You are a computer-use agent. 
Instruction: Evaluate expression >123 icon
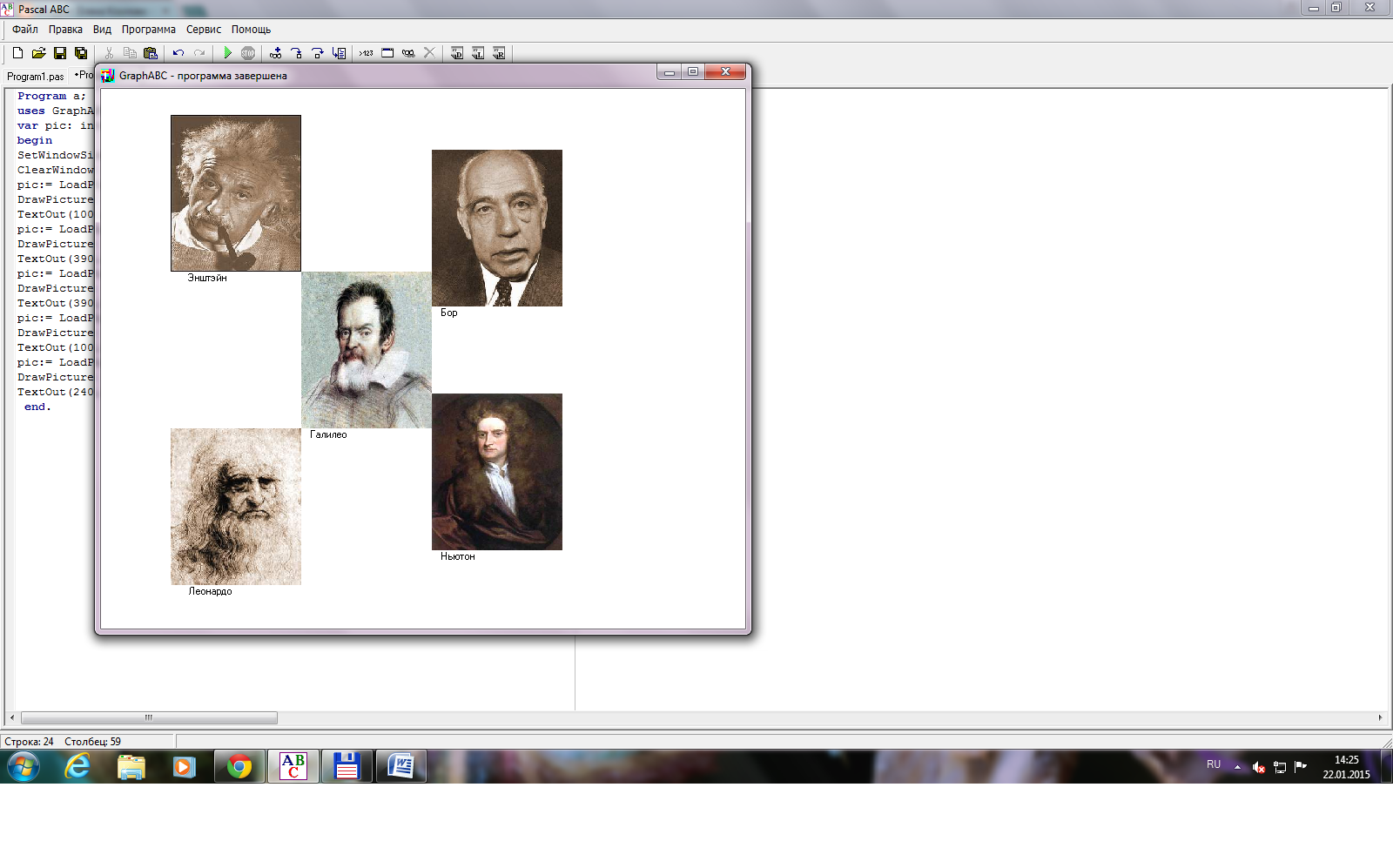pos(367,53)
